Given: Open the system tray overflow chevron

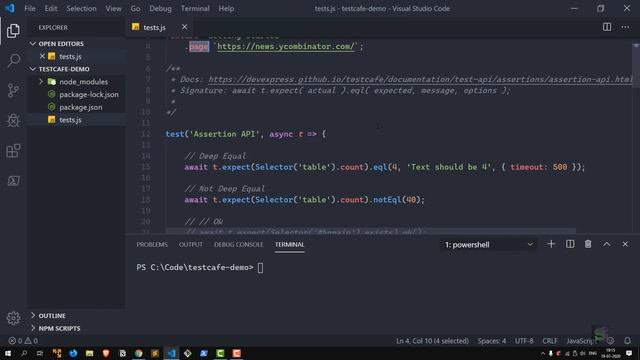Looking at the screenshot, I should click(542, 353).
